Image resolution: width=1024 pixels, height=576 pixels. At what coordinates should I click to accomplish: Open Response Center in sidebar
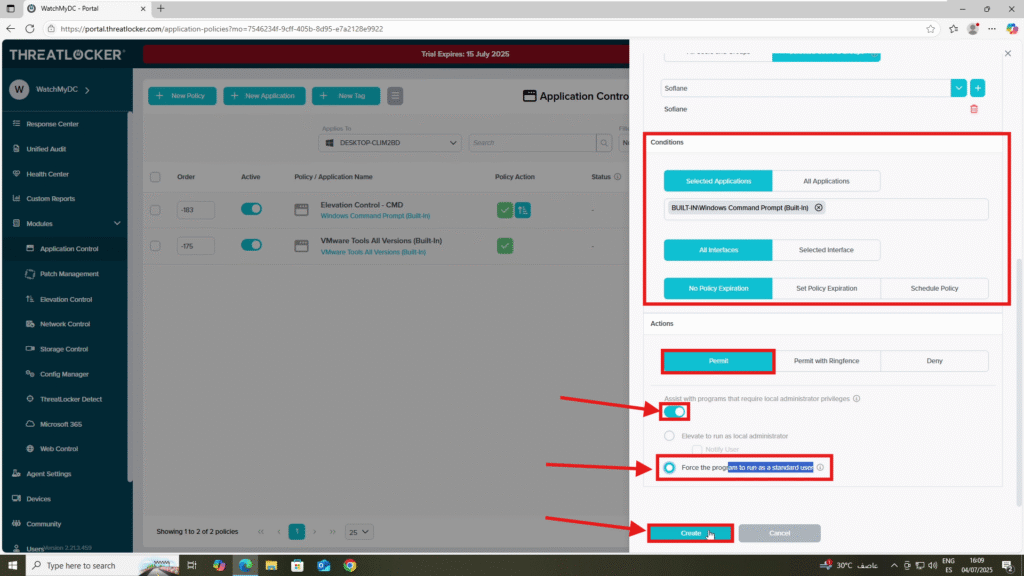[52, 124]
